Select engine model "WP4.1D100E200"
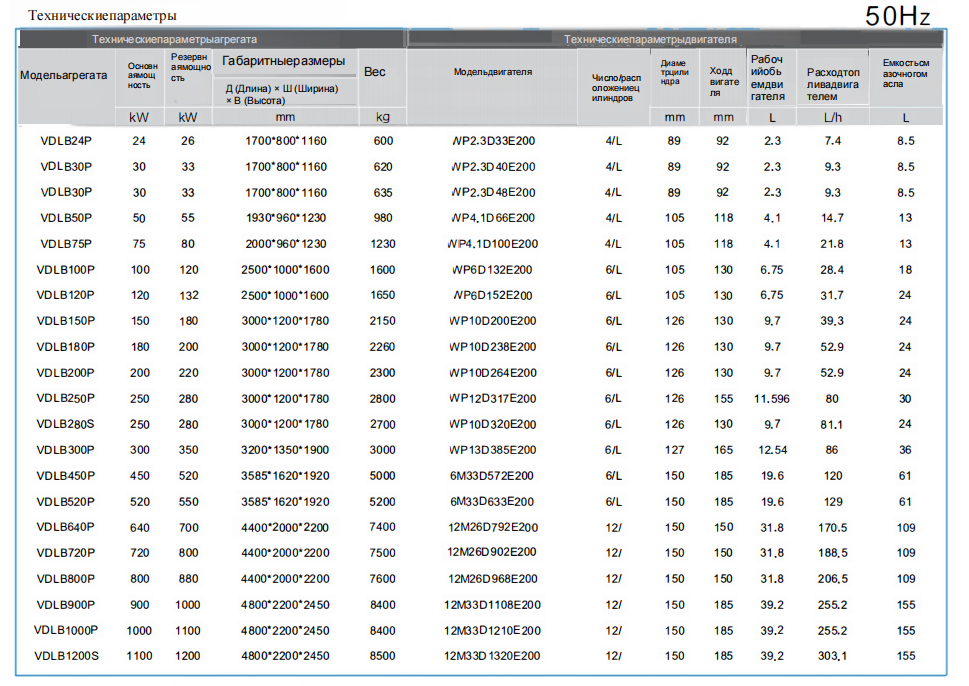The height and width of the screenshot is (686, 969). 493,244
